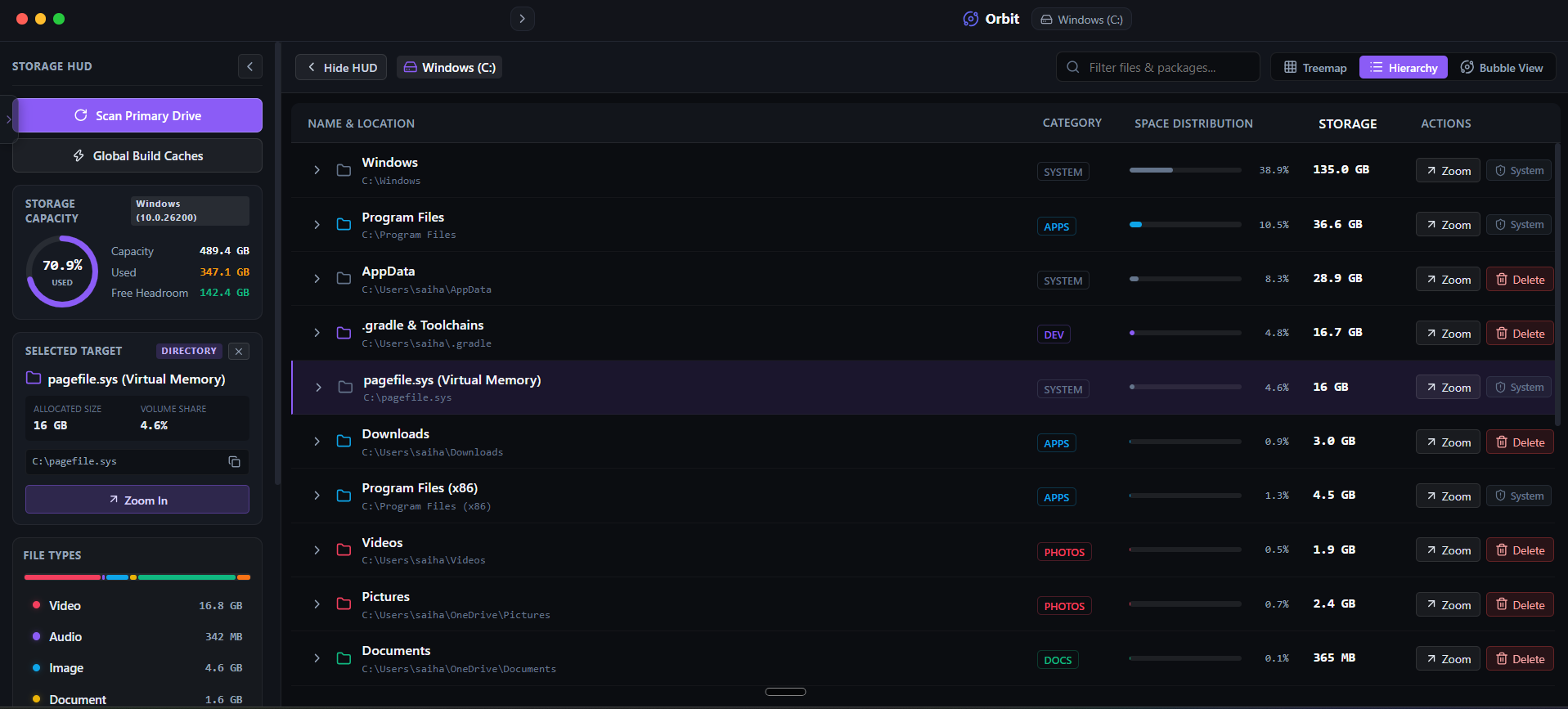Delete the Videos folder
Image resolution: width=1568 pixels, height=709 pixels.
coord(1520,550)
